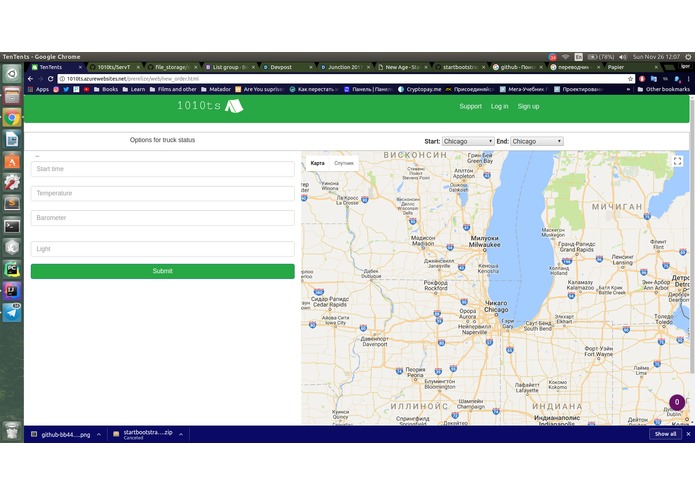Open Terminal from the dock
The image size is (695, 494).
tap(12, 226)
